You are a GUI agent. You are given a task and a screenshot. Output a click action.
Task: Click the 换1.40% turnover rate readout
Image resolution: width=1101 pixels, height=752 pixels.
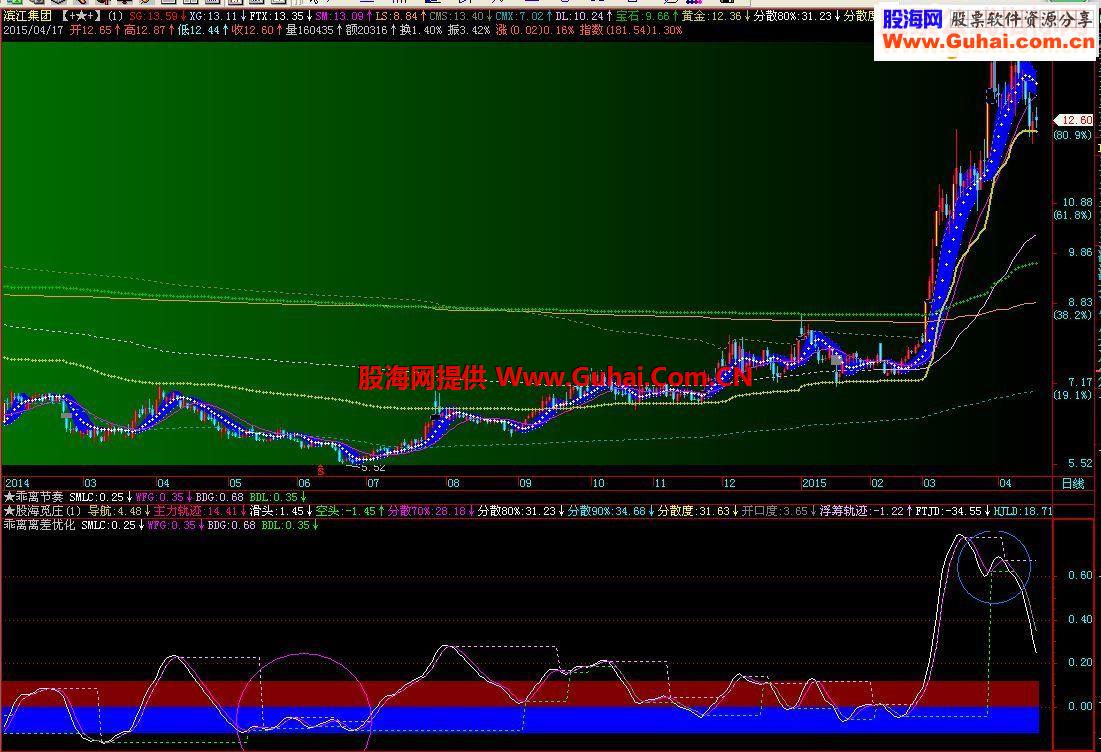tap(421, 30)
